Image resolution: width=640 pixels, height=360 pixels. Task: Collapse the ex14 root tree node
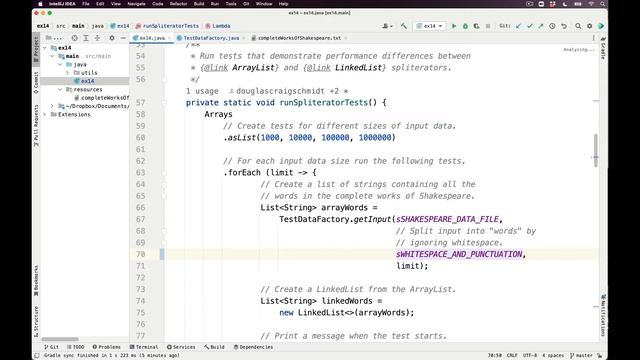pos(45,48)
